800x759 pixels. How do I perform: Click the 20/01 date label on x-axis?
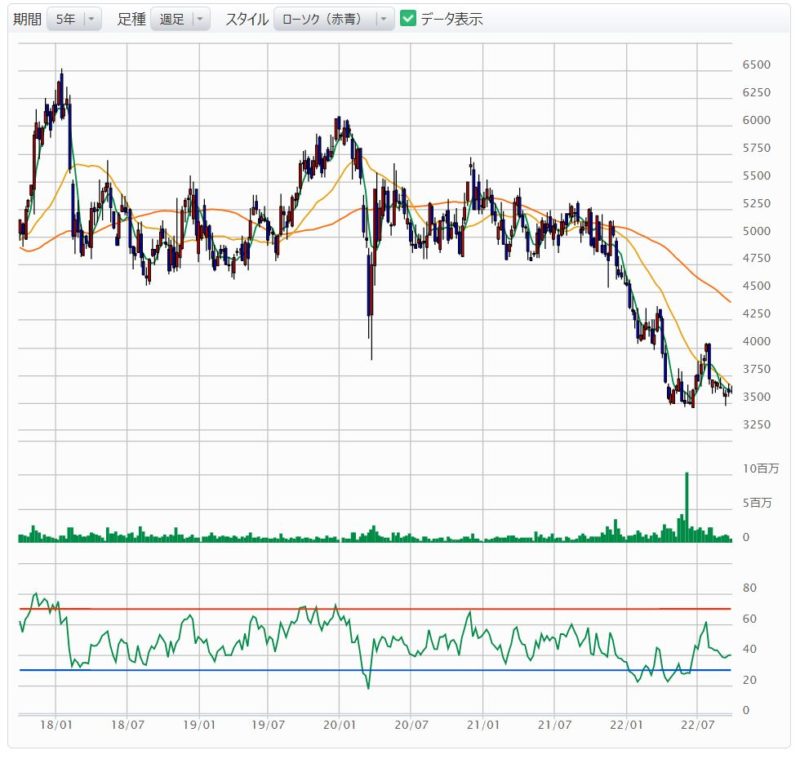[340, 723]
